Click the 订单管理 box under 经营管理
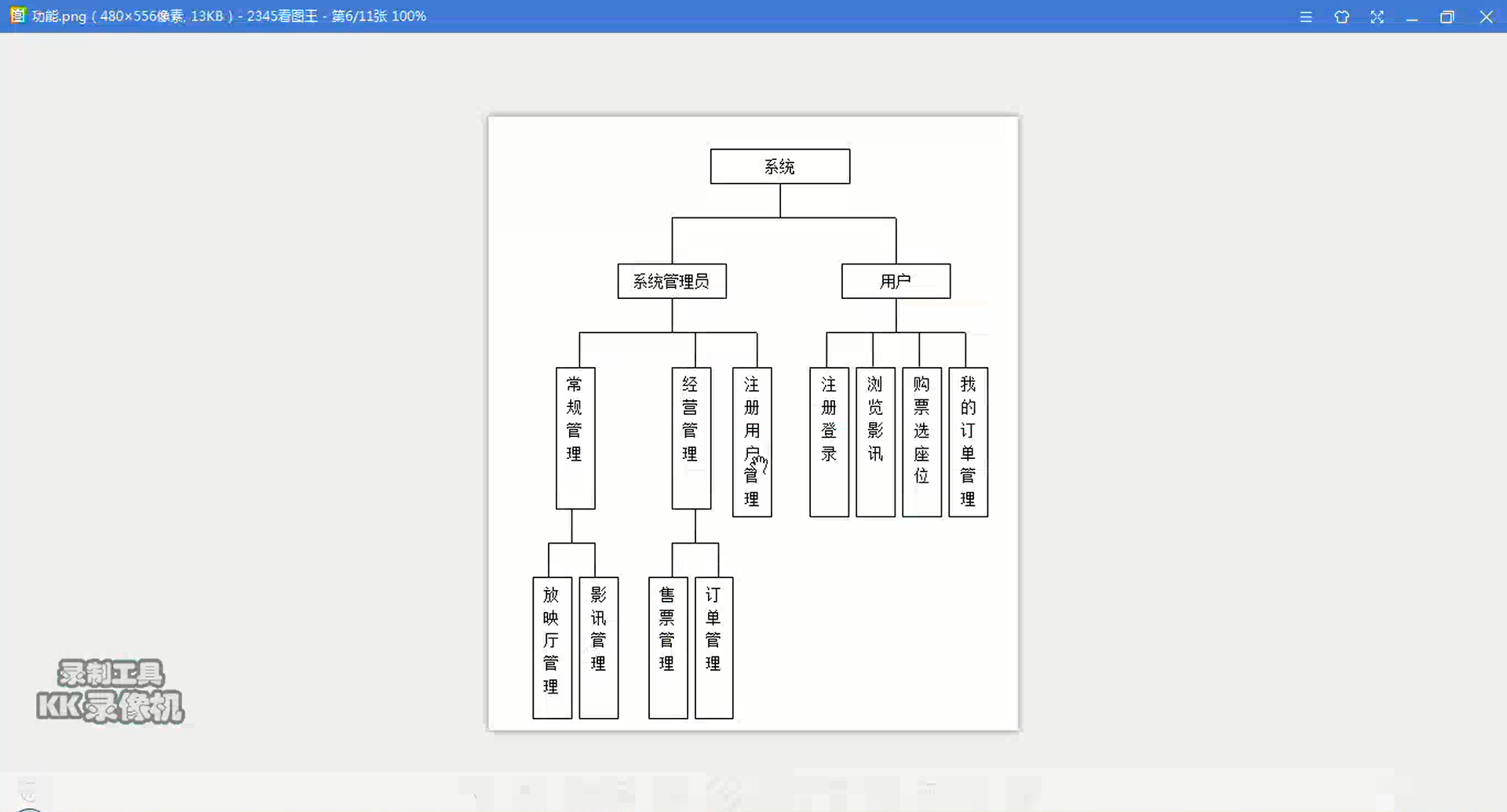Image resolution: width=1507 pixels, height=812 pixels. coord(714,648)
